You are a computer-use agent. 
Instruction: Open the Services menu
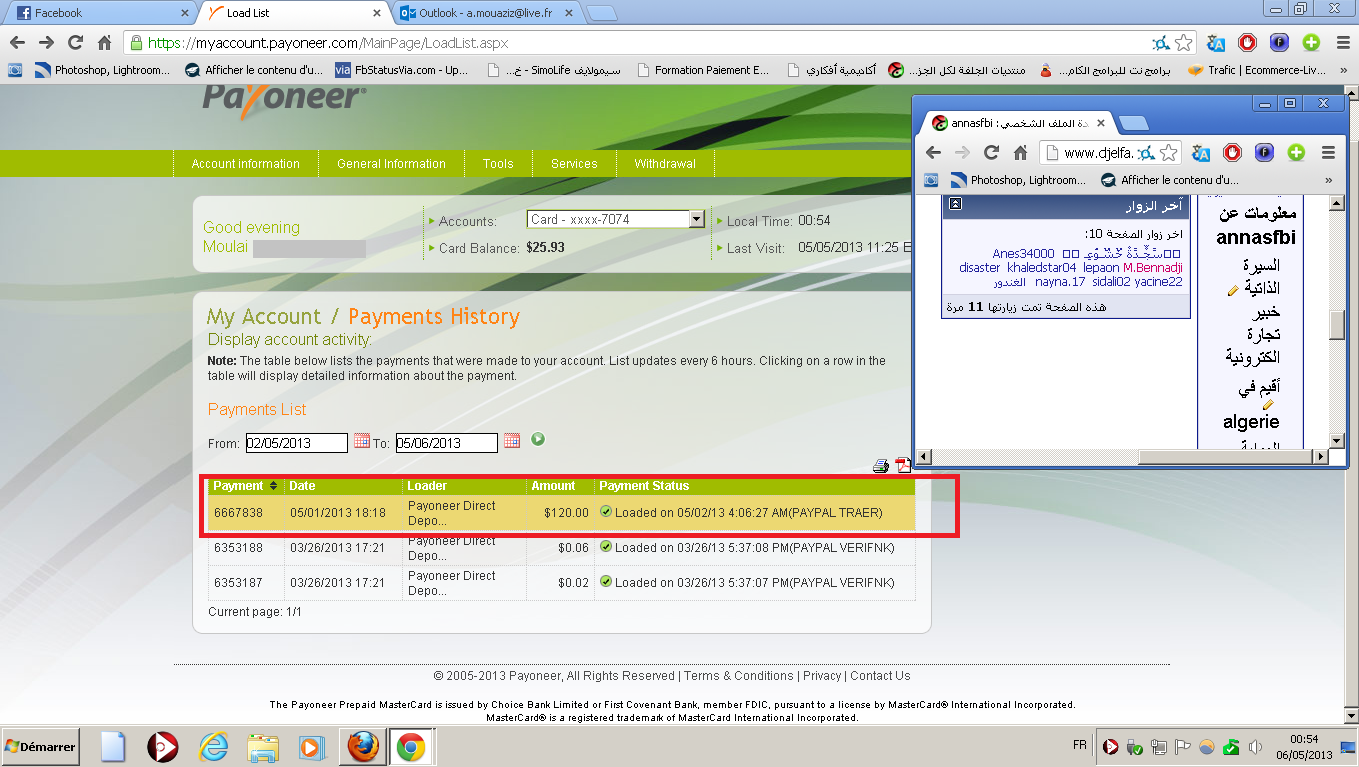click(574, 164)
